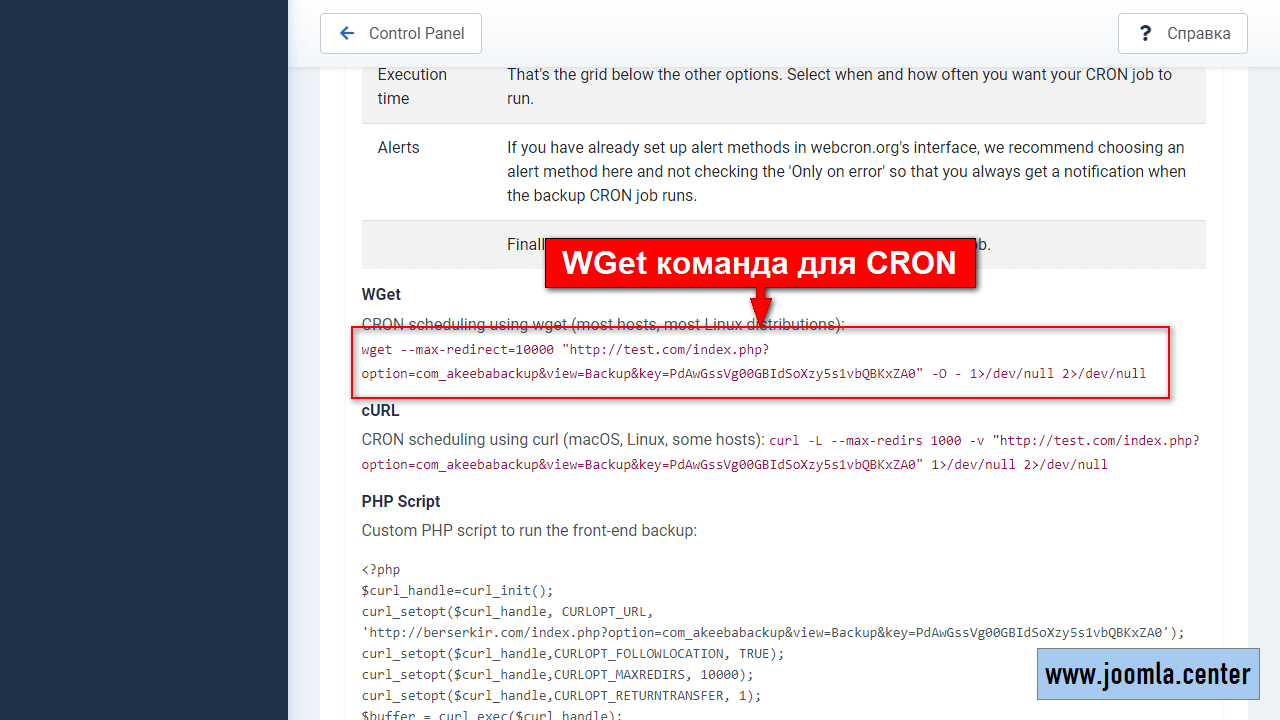This screenshot has height=720, width=1280.
Task: Click the red downward arrow pointing at wget command
Action: pyautogui.click(x=761, y=305)
